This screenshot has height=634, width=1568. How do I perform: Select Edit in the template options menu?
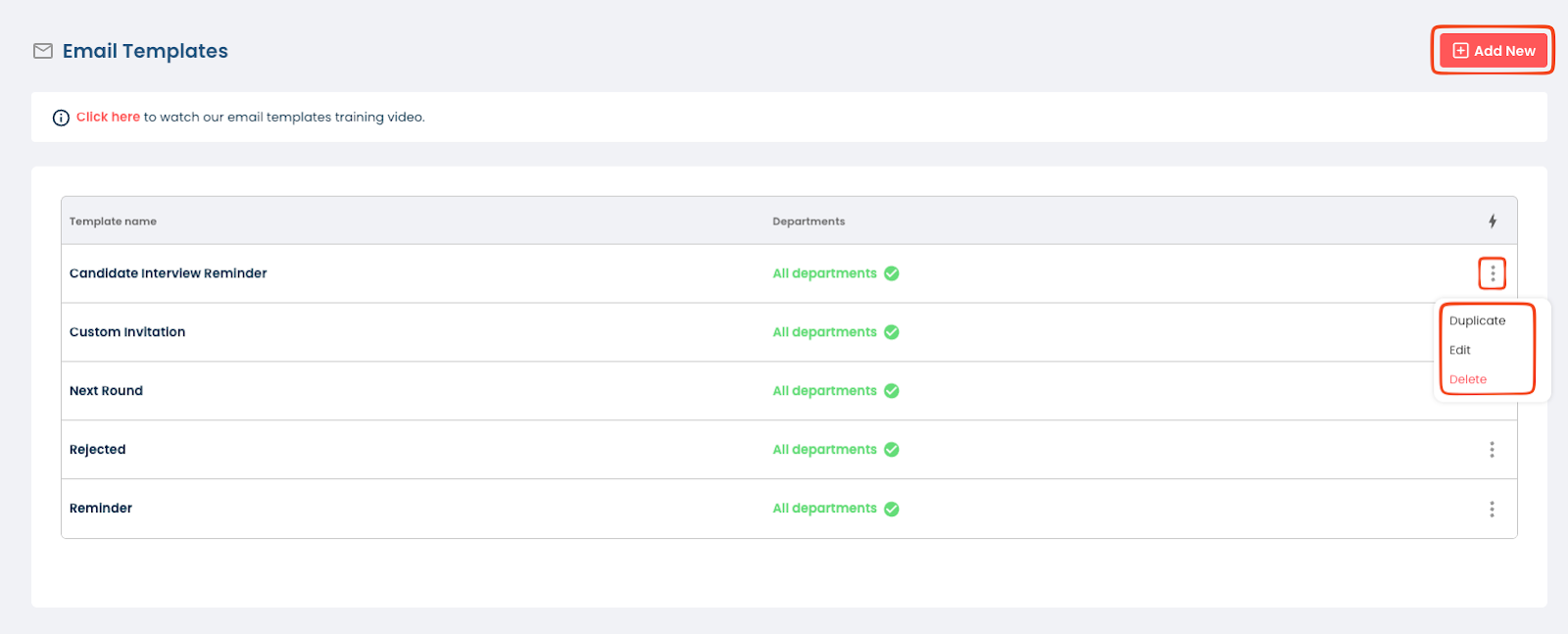coord(1460,350)
